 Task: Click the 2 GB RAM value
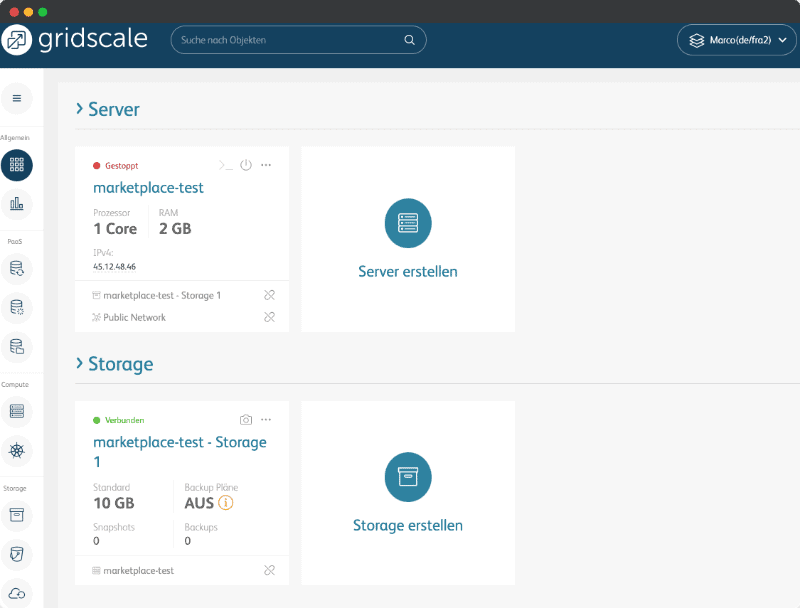(175, 229)
